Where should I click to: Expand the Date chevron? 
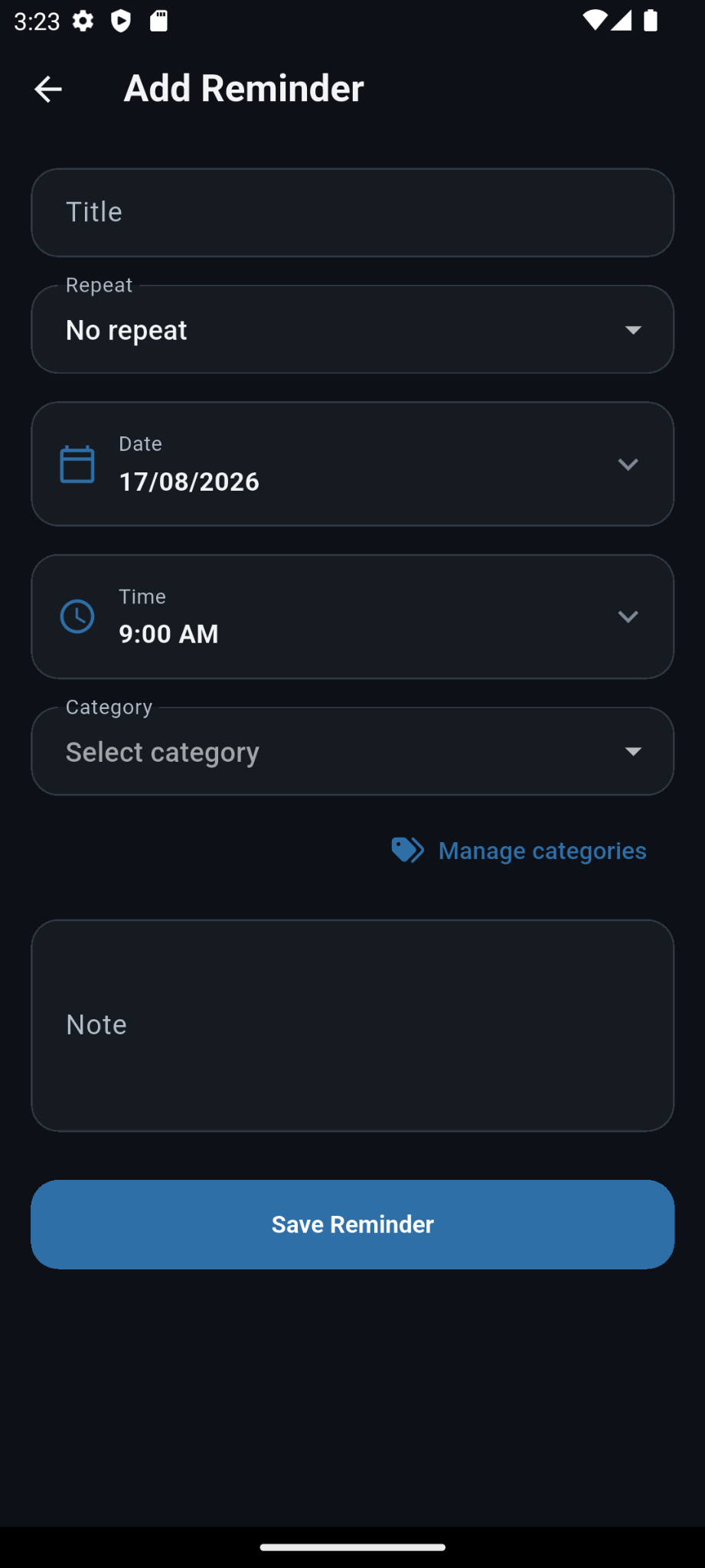(628, 464)
